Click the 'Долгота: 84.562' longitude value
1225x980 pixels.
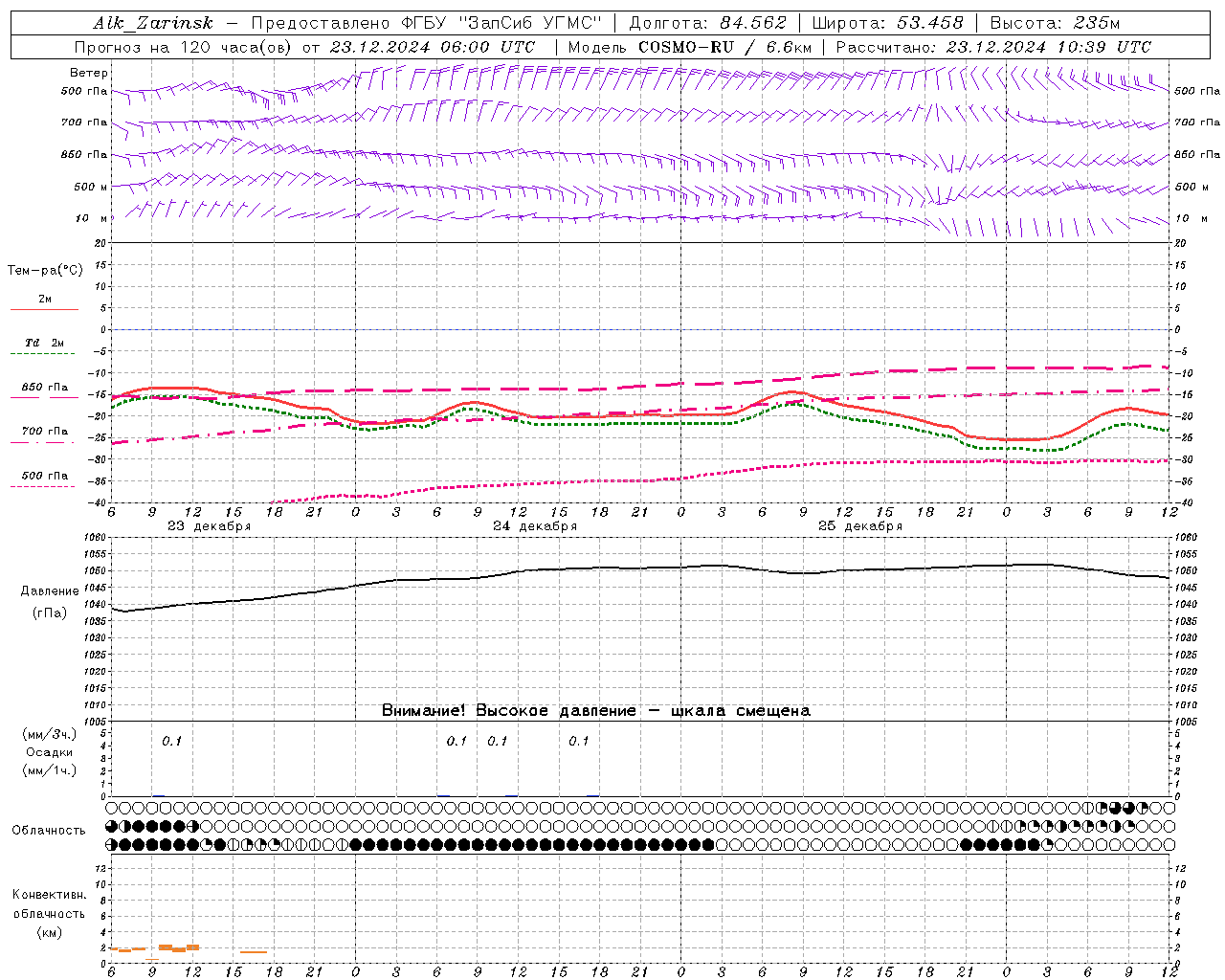click(x=707, y=23)
